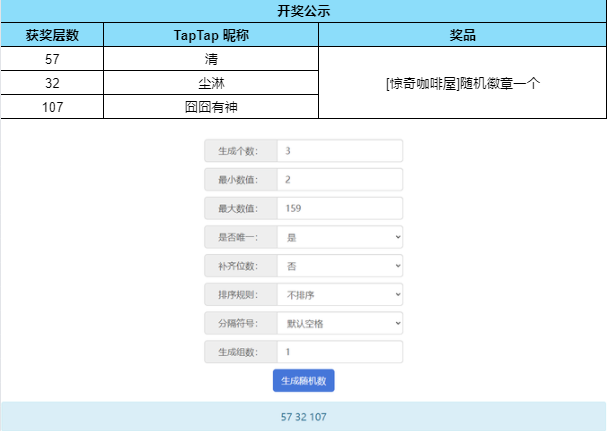Click the 奖品 column header

point(462,35)
